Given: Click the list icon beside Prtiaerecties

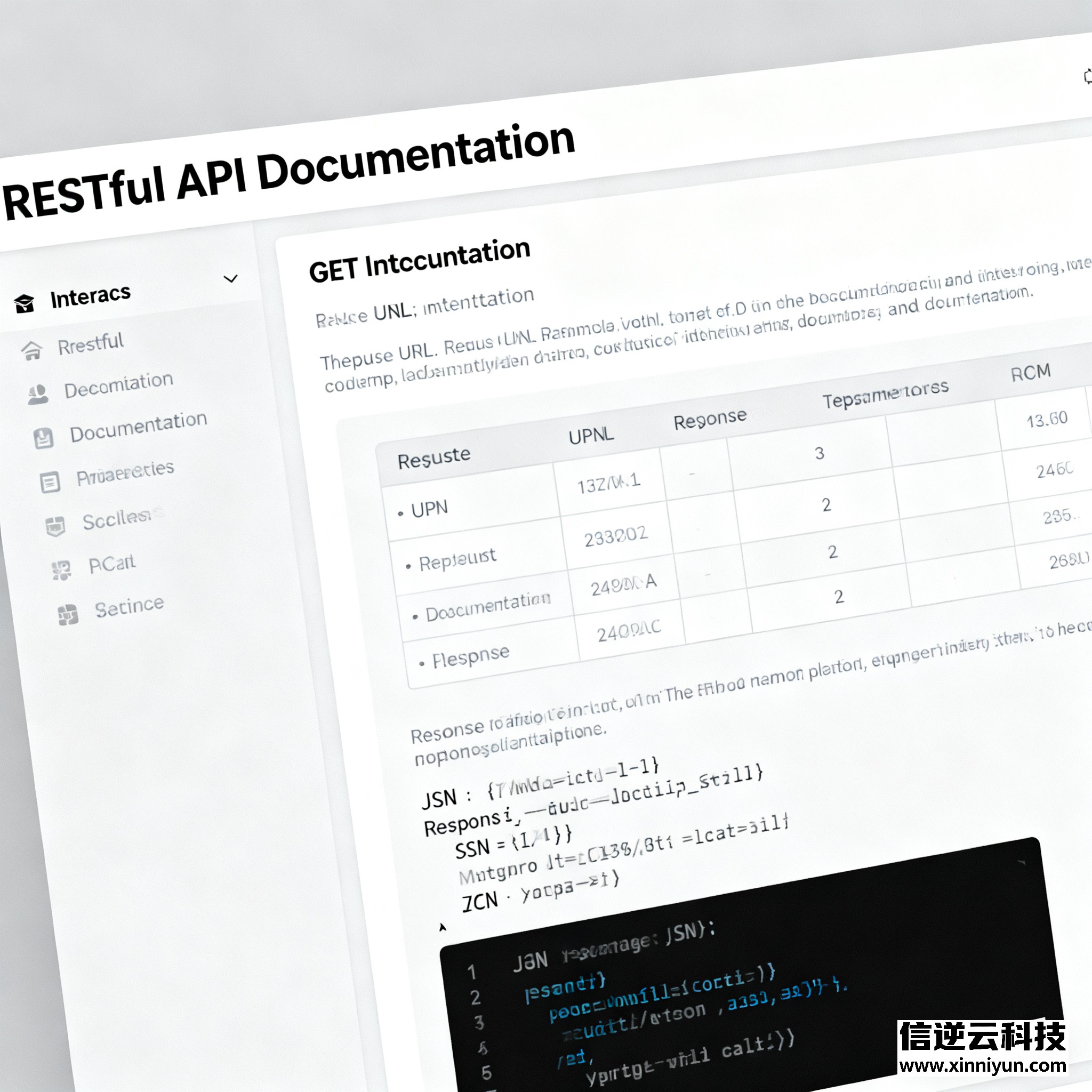Looking at the screenshot, I should 50,482.
